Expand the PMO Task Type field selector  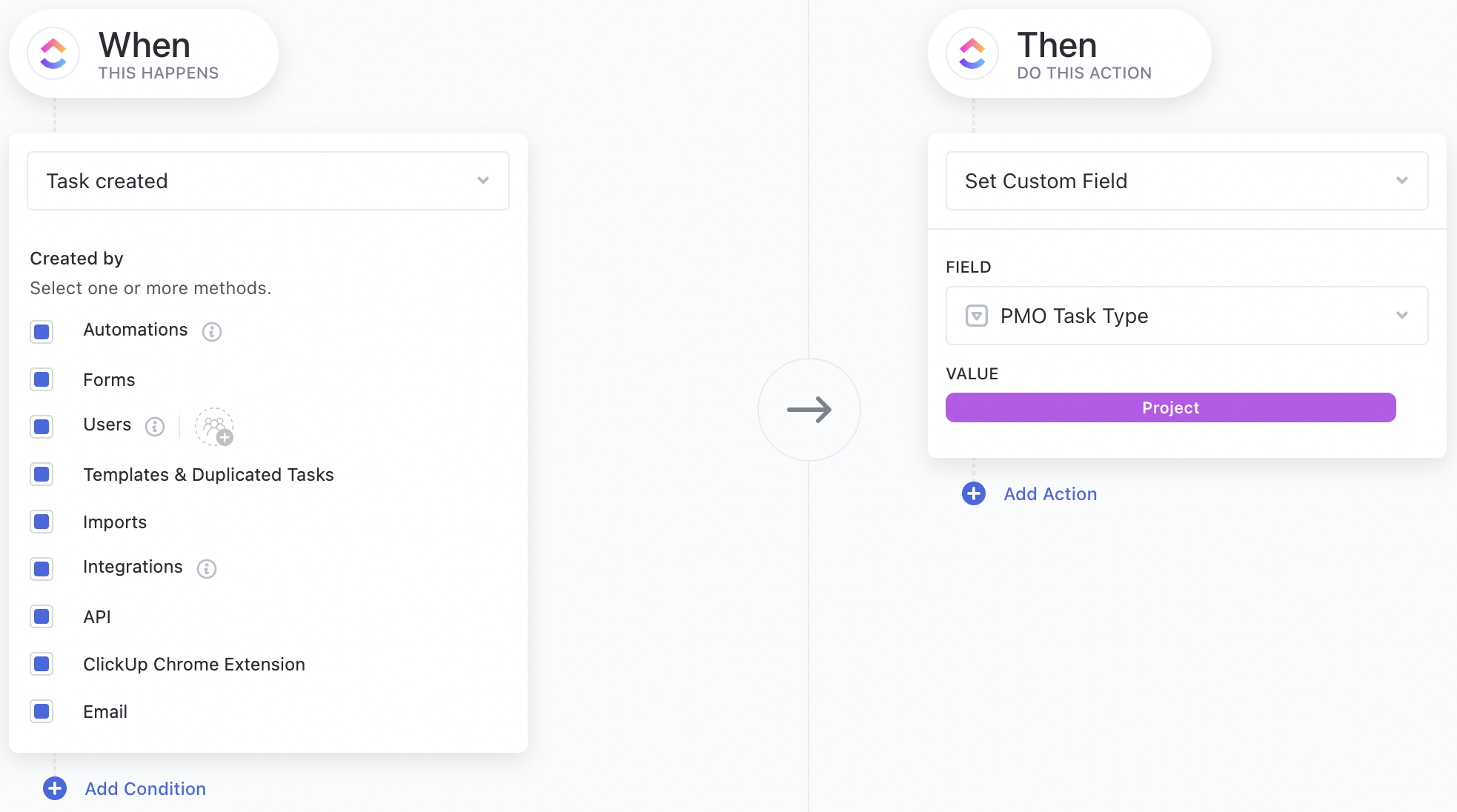point(1401,316)
